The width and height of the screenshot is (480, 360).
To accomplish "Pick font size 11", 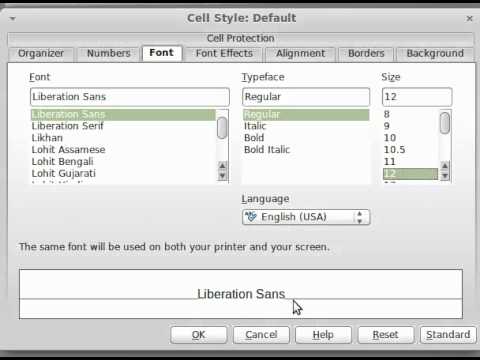I will (410, 162).
